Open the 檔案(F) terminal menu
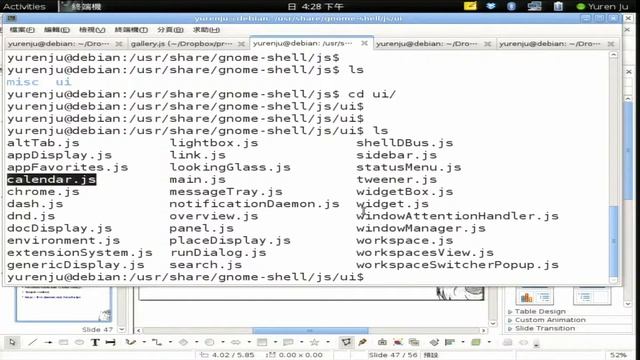Image resolution: width=640 pixels, height=360 pixels. pyautogui.click(x=22, y=30)
